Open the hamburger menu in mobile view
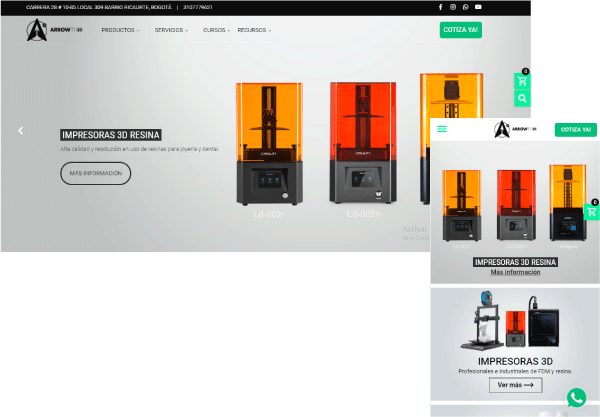Viewport: 600px width, 417px height. point(442,129)
